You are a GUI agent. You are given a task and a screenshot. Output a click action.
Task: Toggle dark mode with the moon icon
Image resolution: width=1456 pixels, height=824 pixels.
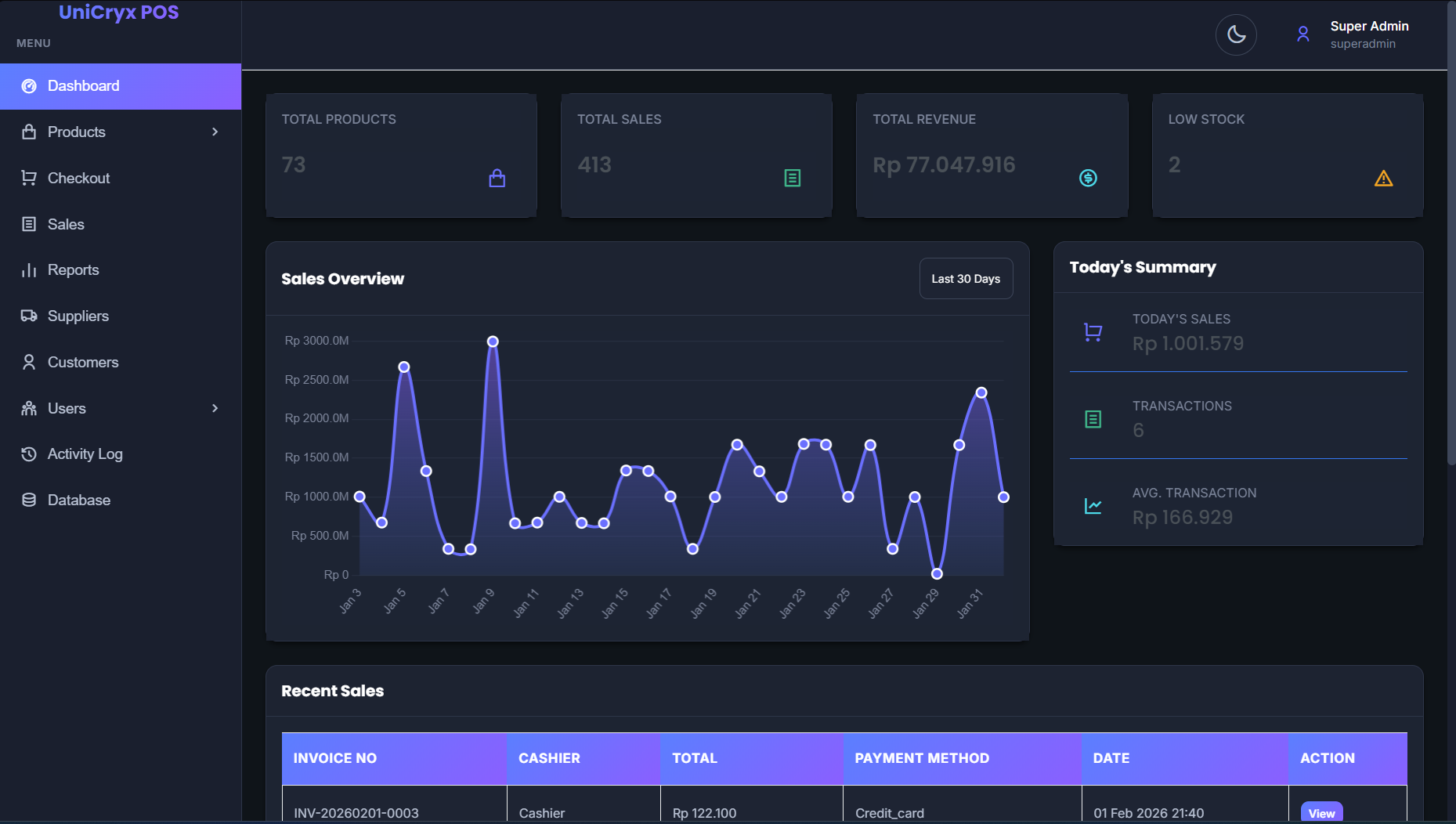point(1236,34)
